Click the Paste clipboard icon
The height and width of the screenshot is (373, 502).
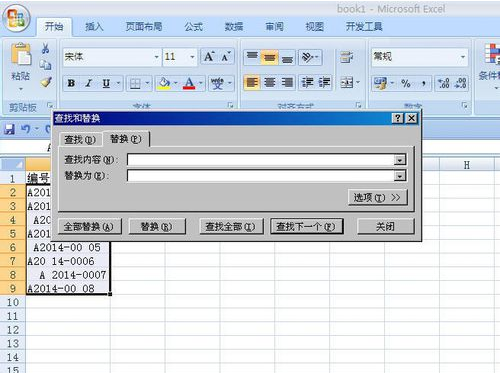point(21,55)
